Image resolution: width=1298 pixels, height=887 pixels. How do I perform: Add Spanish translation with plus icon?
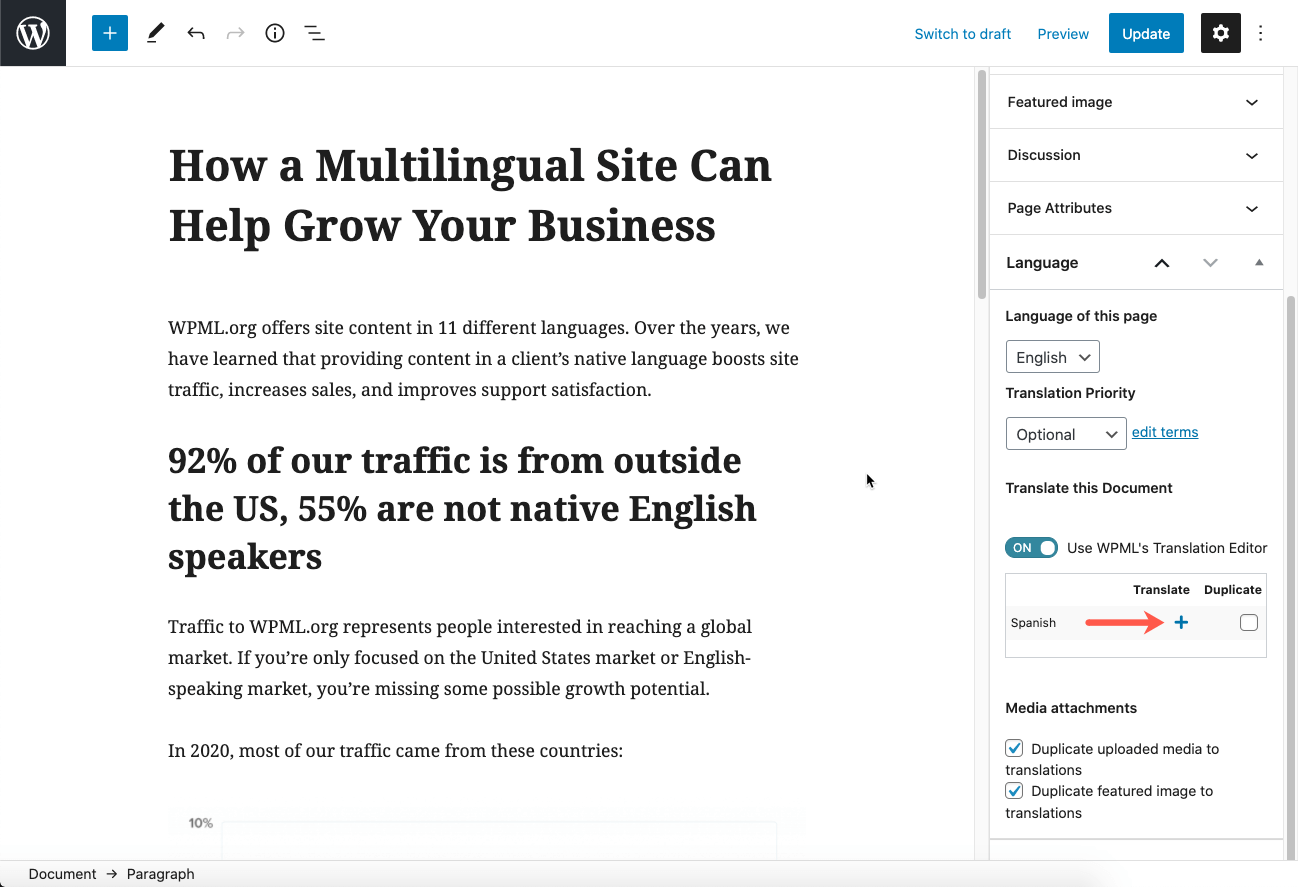1181,623
